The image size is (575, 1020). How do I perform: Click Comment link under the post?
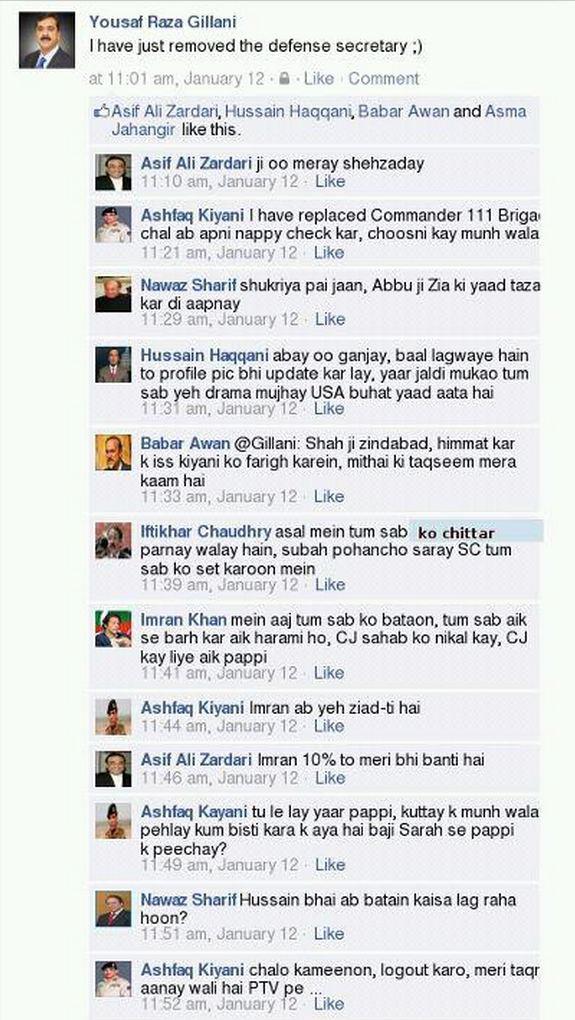coord(384,79)
